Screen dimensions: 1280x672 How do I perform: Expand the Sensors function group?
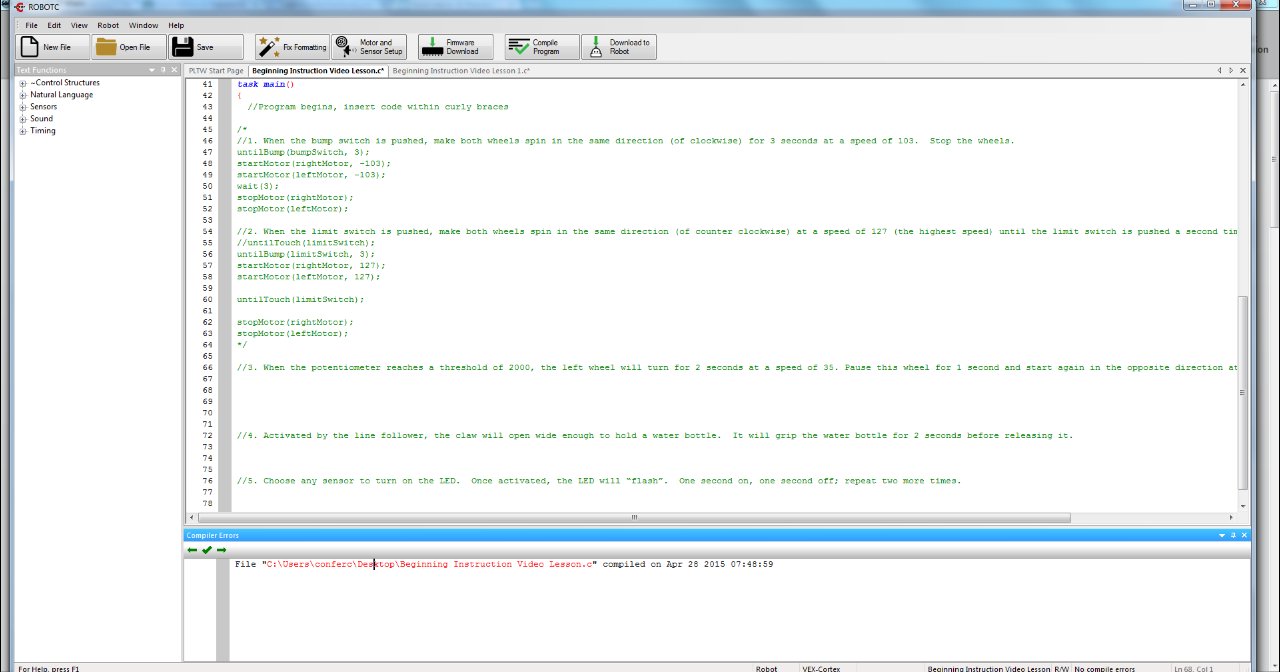22,106
